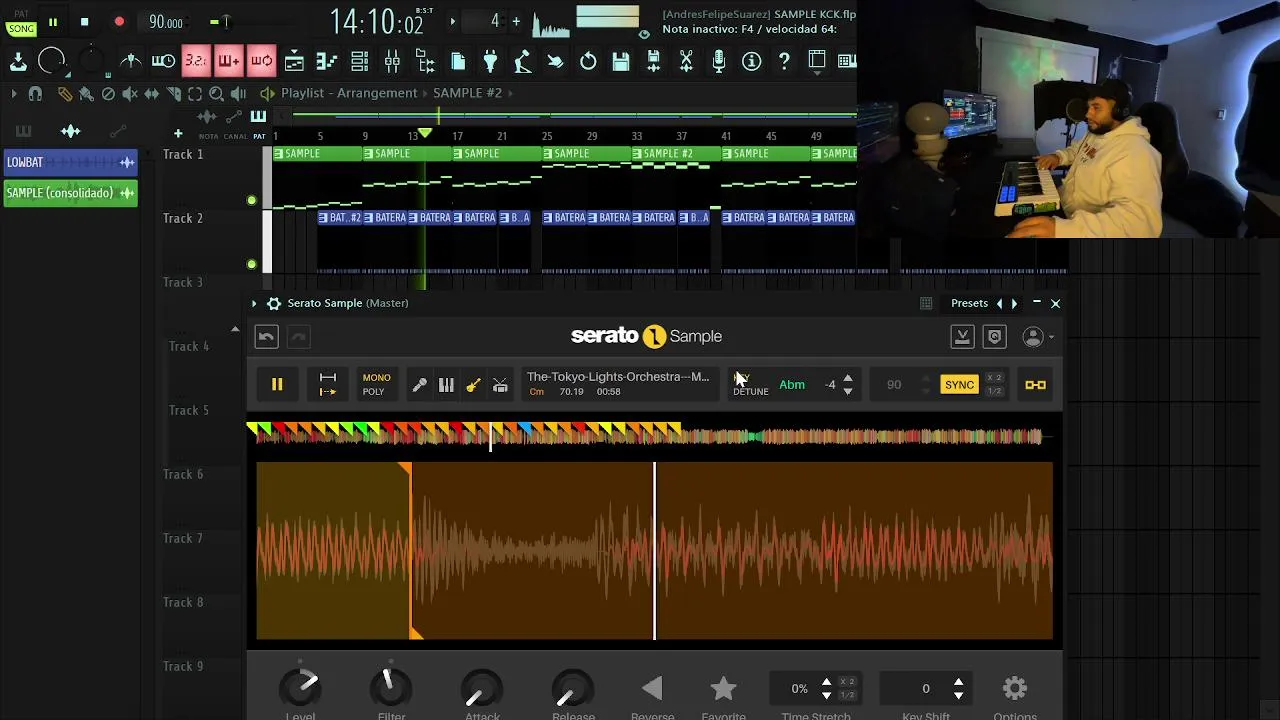Click the scissors edit audio icon
This screenshot has width=1280, height=720.
click(686, 61)
